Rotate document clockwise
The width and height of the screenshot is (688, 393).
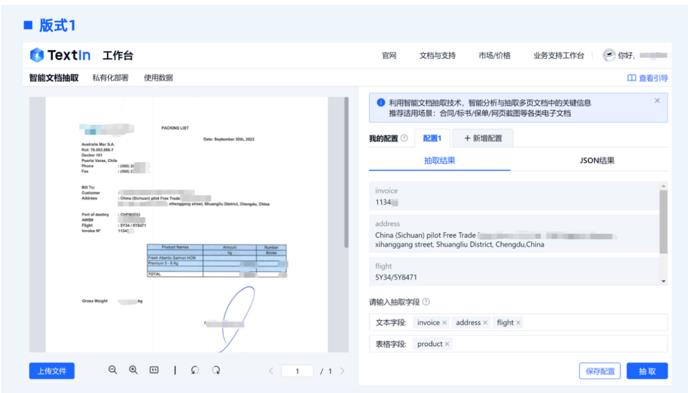[216, 370]
